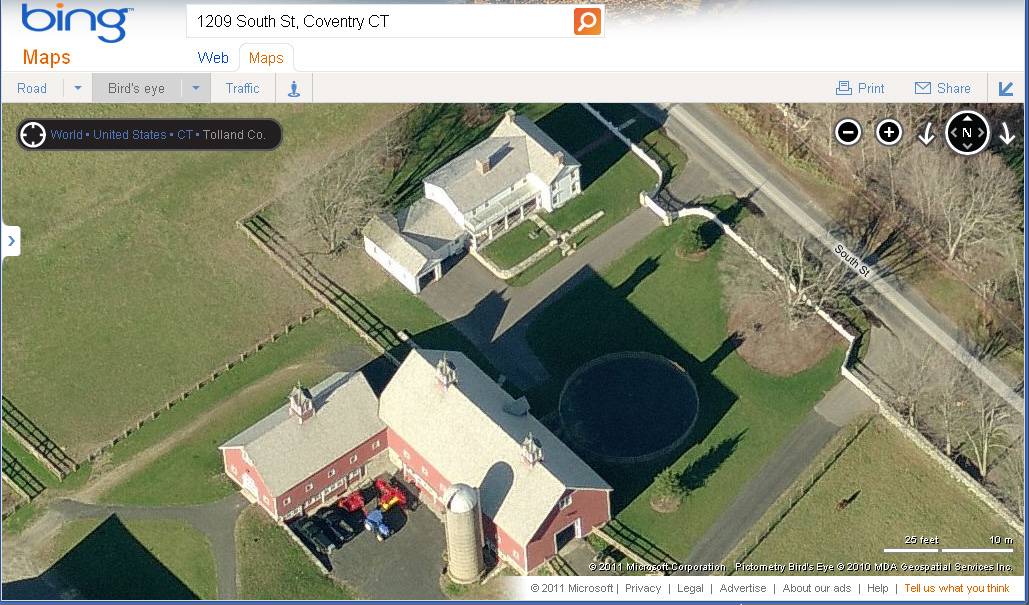This screenshot has height=605, width=1029.
Task: Rotate view using the left curved arrow
Action: point(926,135)
